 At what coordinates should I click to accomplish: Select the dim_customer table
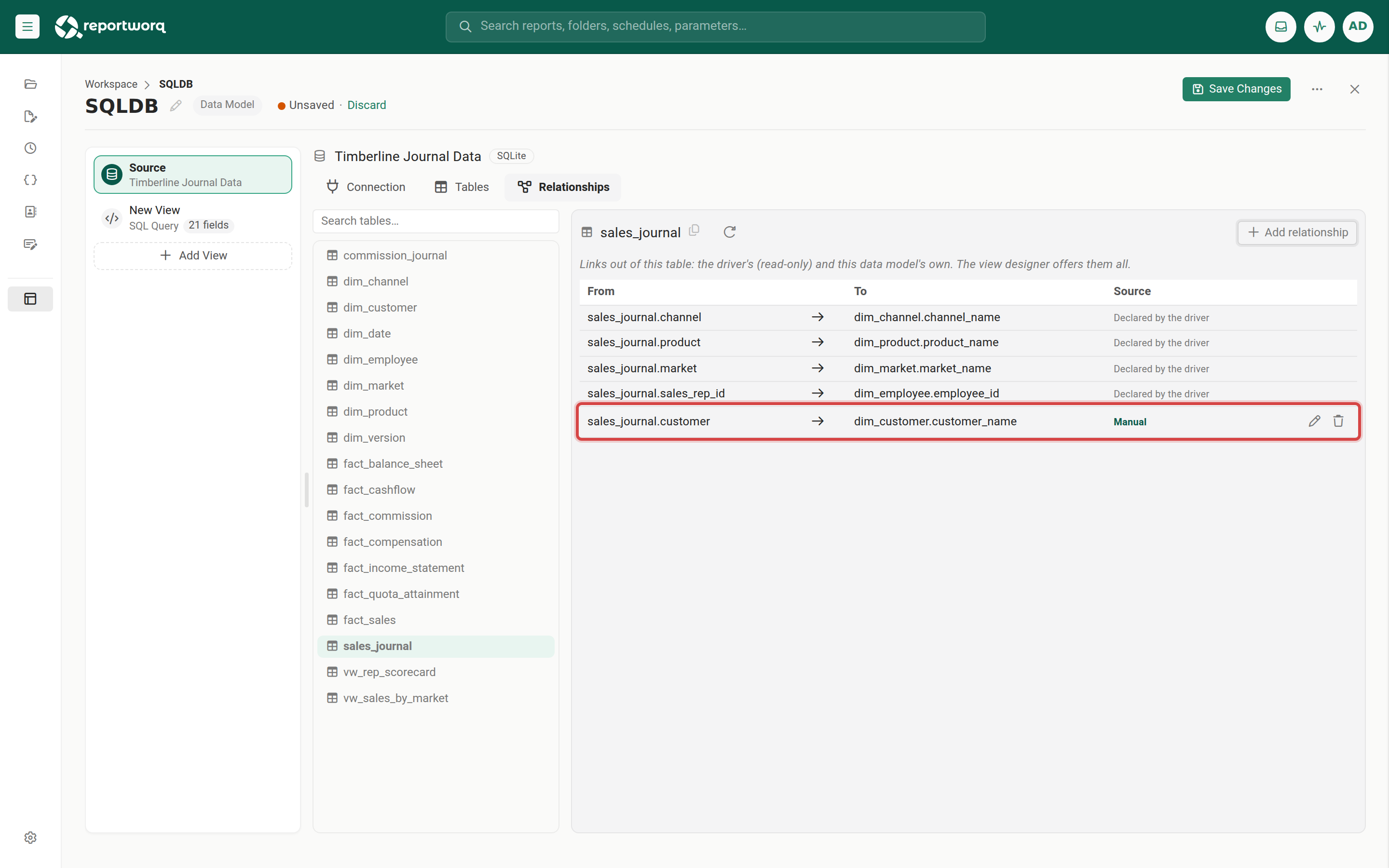coord(436,307)
